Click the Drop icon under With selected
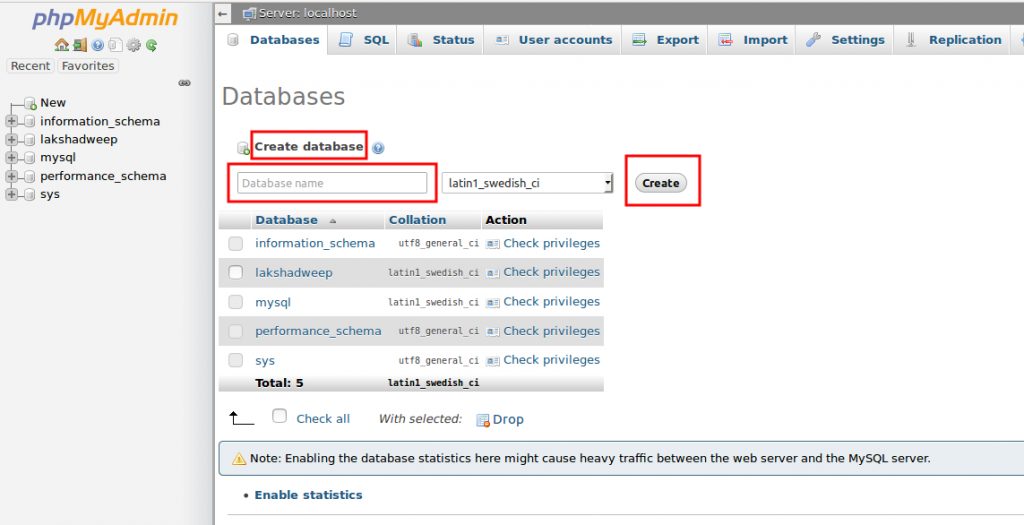The width and height of the screenshot is (1024, 525). pos(483,420)
